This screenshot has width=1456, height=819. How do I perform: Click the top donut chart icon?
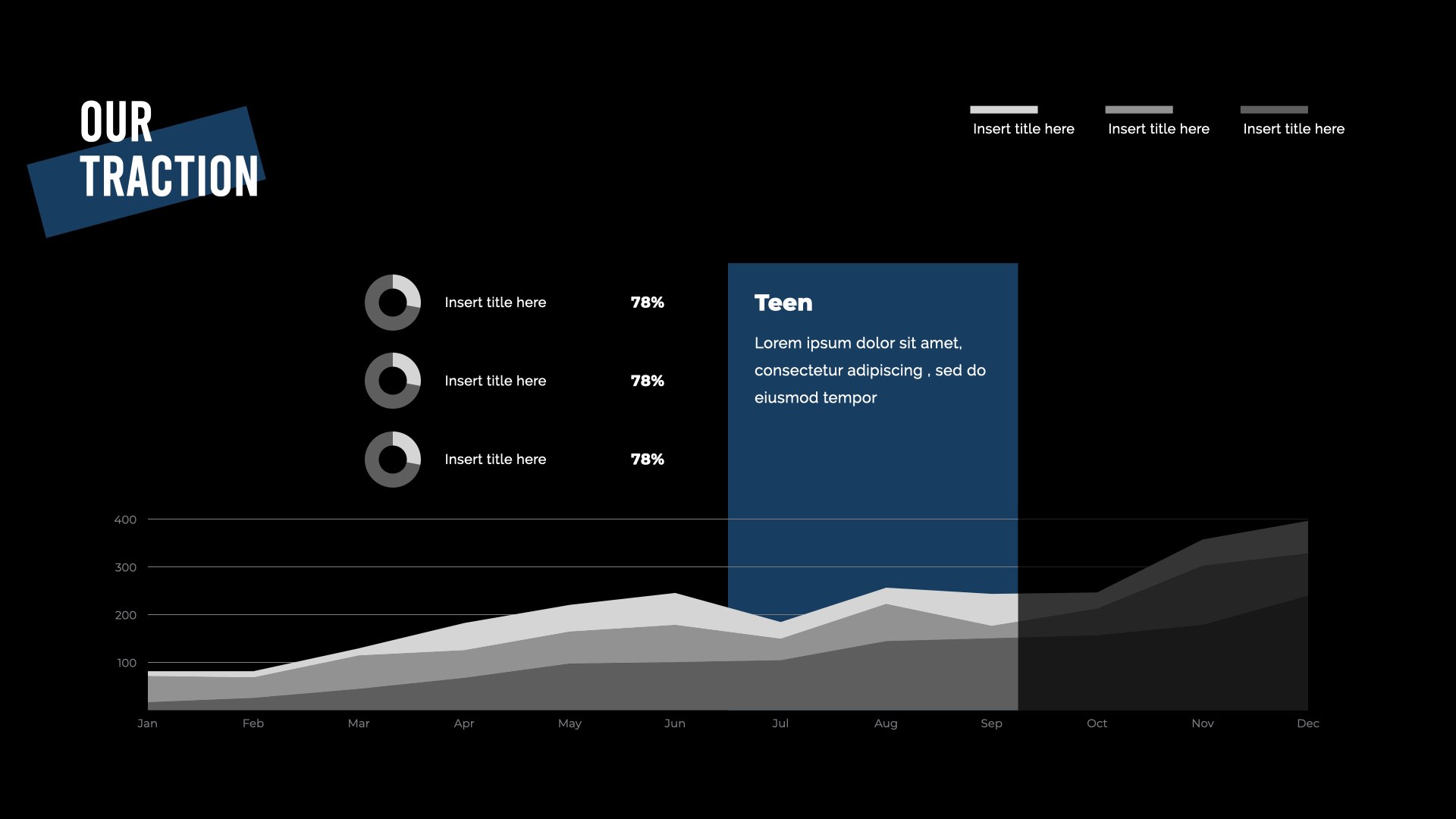click(x=393, y=303)
